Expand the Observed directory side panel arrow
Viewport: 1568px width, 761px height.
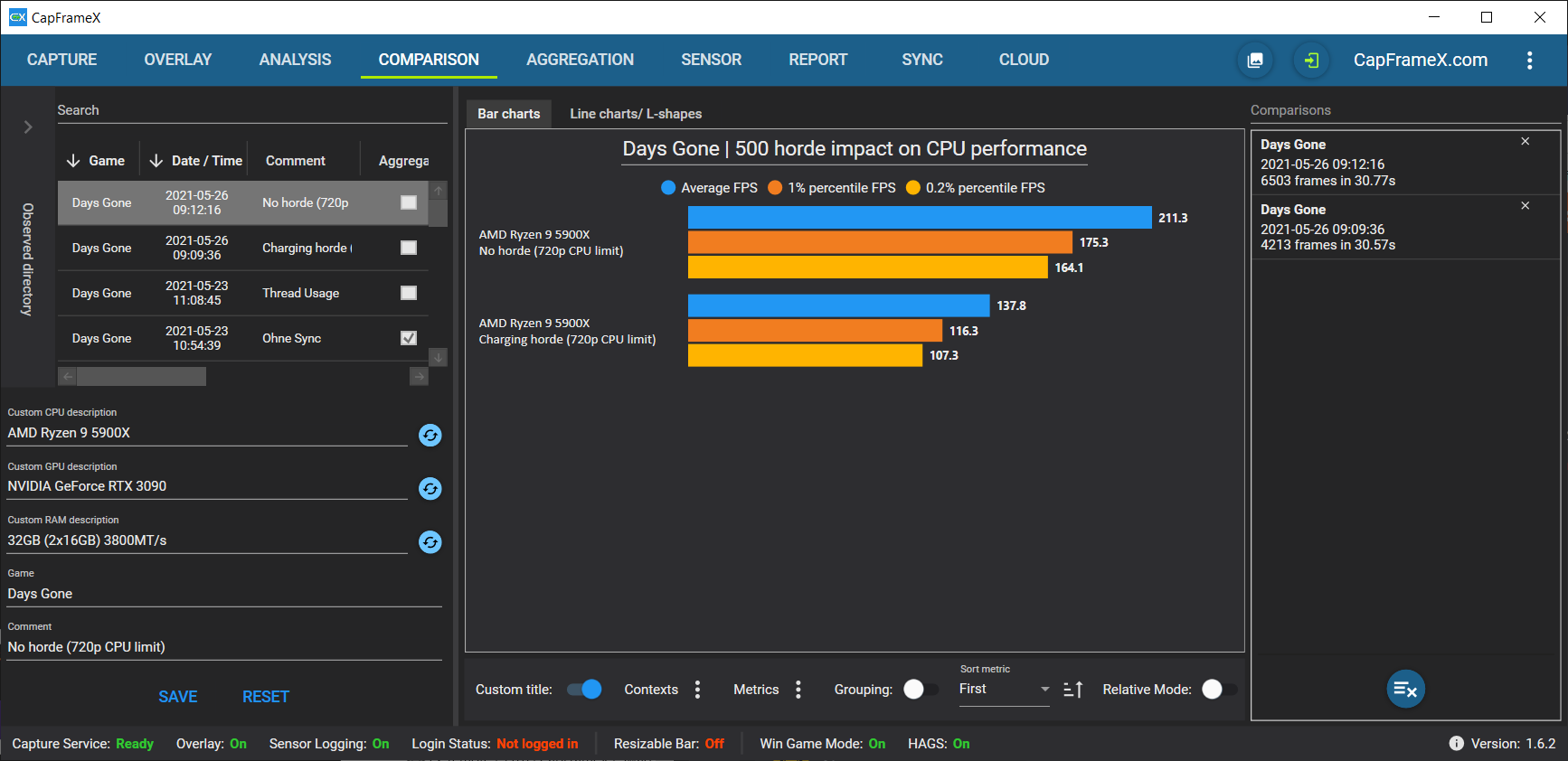pyautogui.click(x=28, y=127)
